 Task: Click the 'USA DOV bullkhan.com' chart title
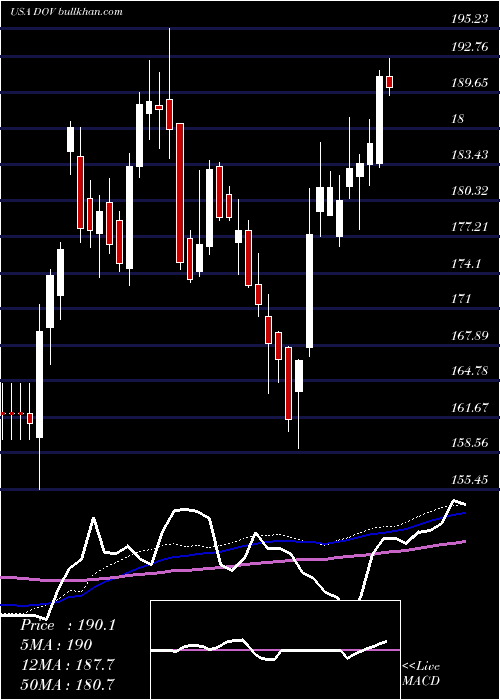click(67, 11)
